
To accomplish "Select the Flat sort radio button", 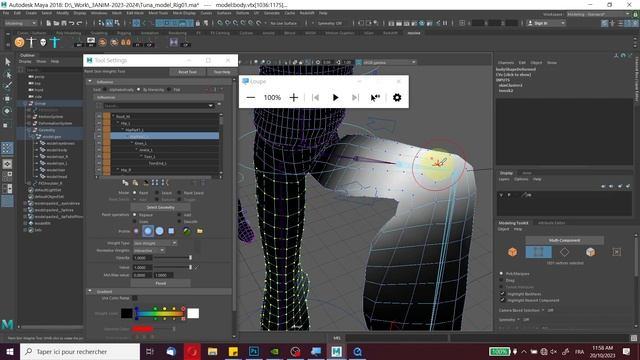I will point(169,89).
